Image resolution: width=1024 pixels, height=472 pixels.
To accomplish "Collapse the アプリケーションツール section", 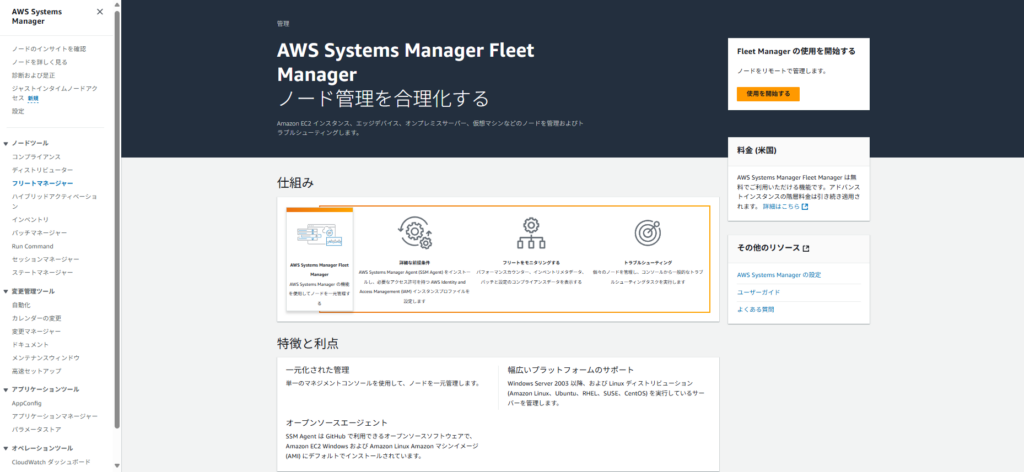I will coord(5,390).
